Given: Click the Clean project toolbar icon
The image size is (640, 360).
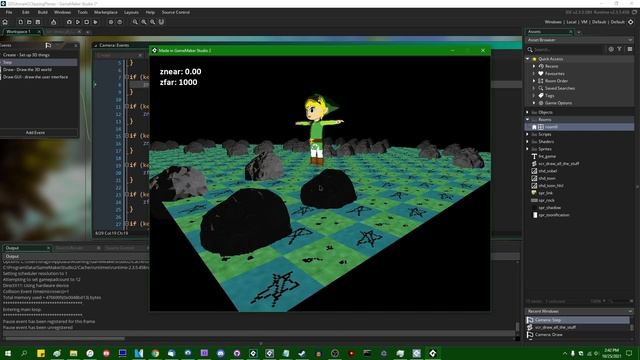Looking at the screenshot, I should pyautogui.click(x=96, y=22).
